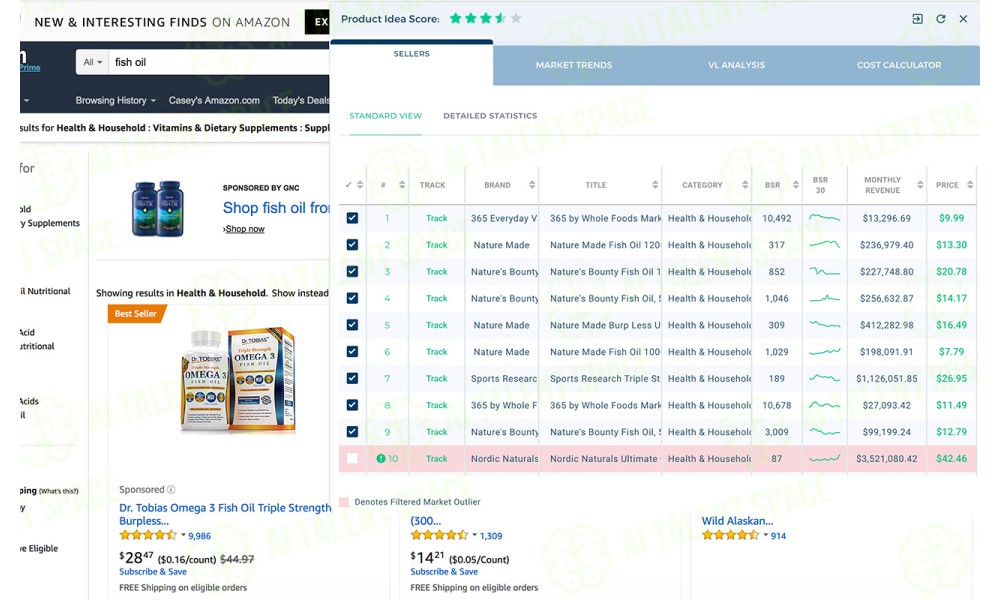This screenshot has height=600, width=1000.
Task: Expand the Browsing History dropdown
Action: click(x=115, y=100)
